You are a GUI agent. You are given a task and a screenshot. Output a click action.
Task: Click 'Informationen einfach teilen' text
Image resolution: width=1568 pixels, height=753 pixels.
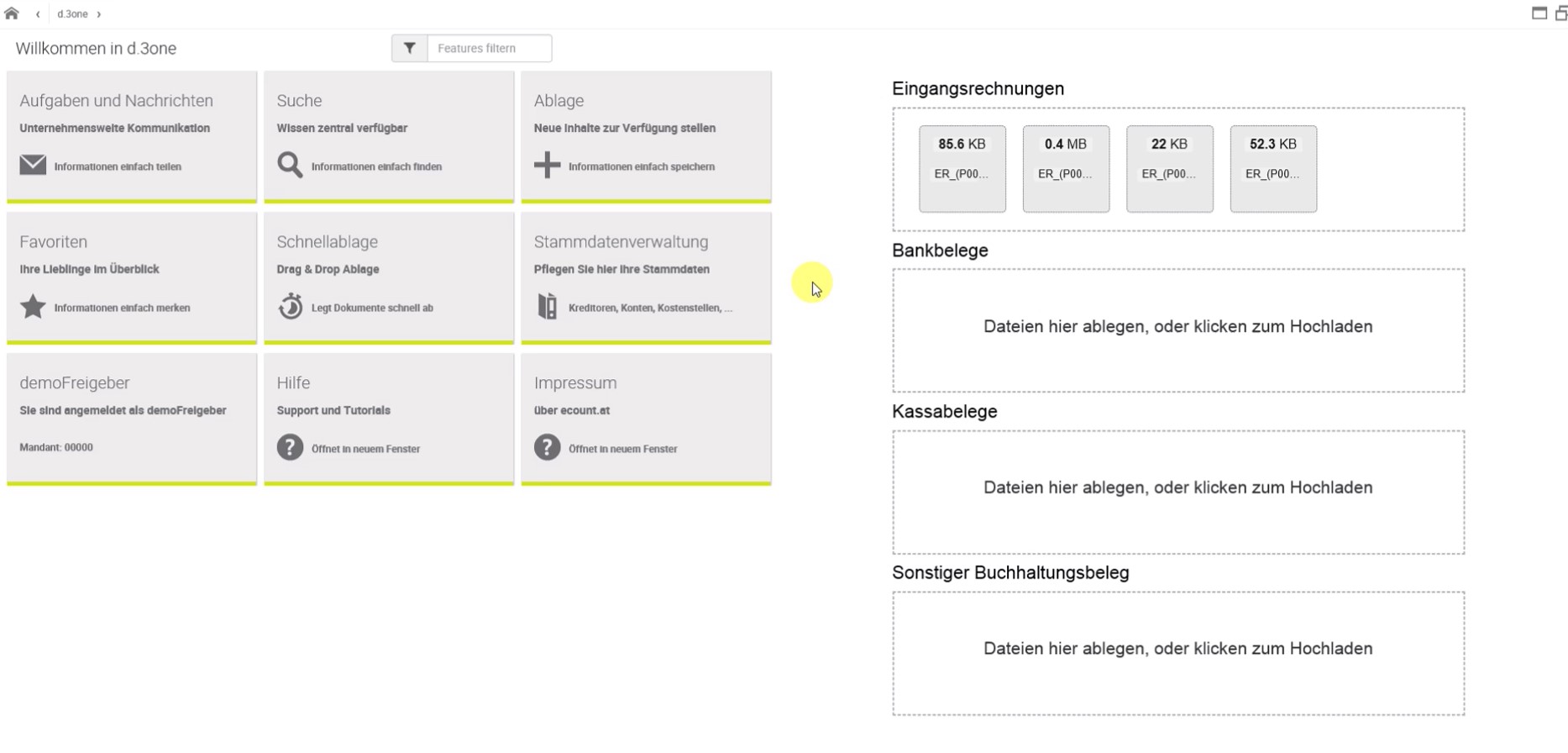point(118,166)
